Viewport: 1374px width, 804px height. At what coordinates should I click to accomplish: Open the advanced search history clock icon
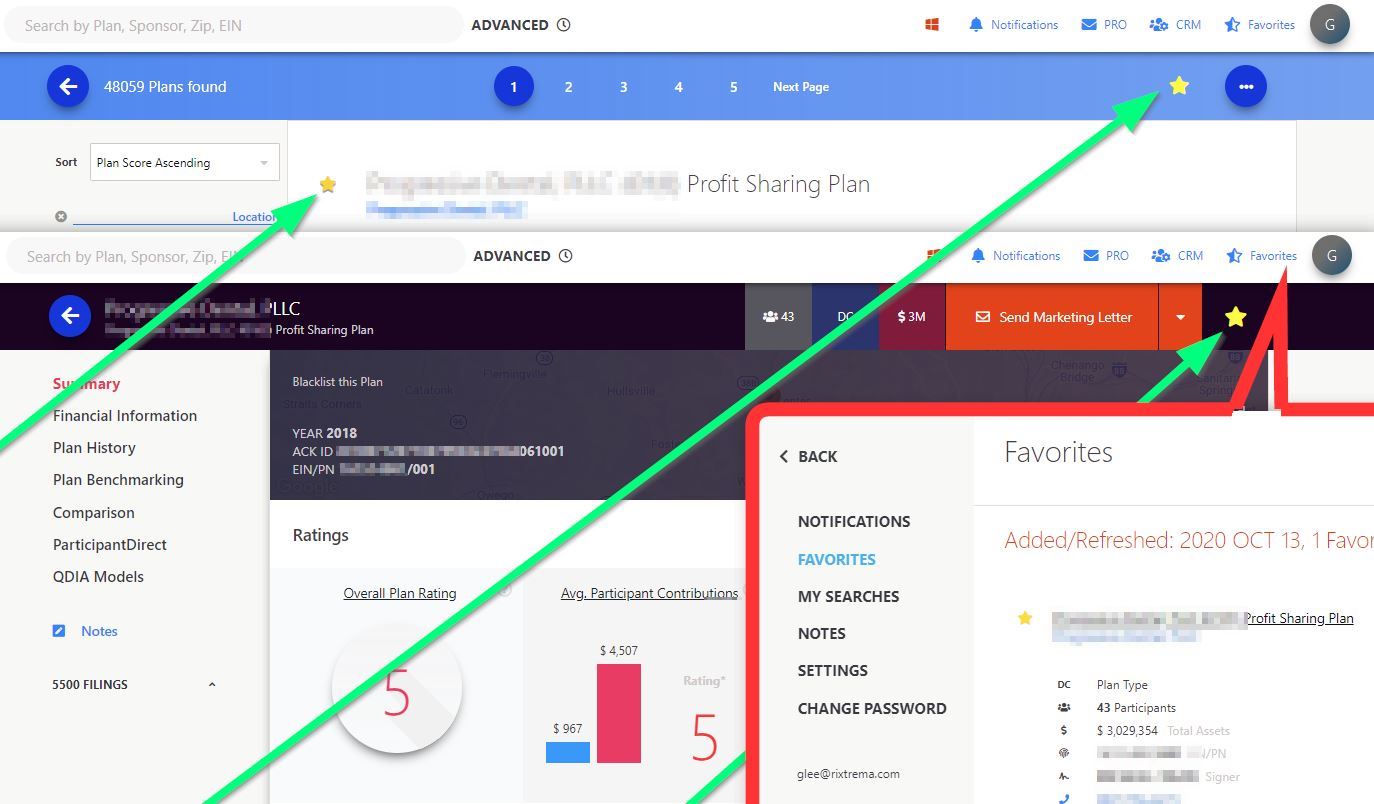tap(564, 25)
